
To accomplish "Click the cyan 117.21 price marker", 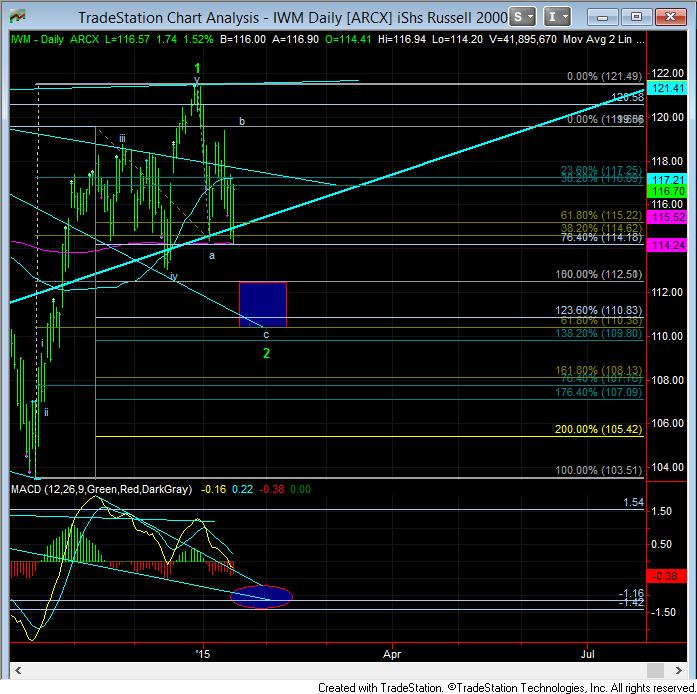I will 668,180.
